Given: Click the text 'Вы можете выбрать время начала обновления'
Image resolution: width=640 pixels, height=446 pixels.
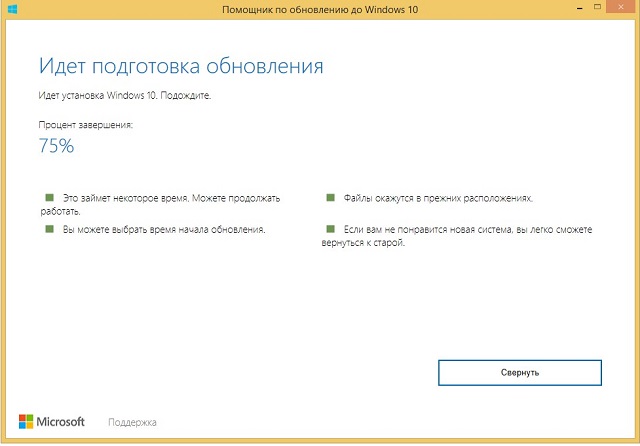Looking at the screenshot, I should pyautogui.click(x=164, y=229).
